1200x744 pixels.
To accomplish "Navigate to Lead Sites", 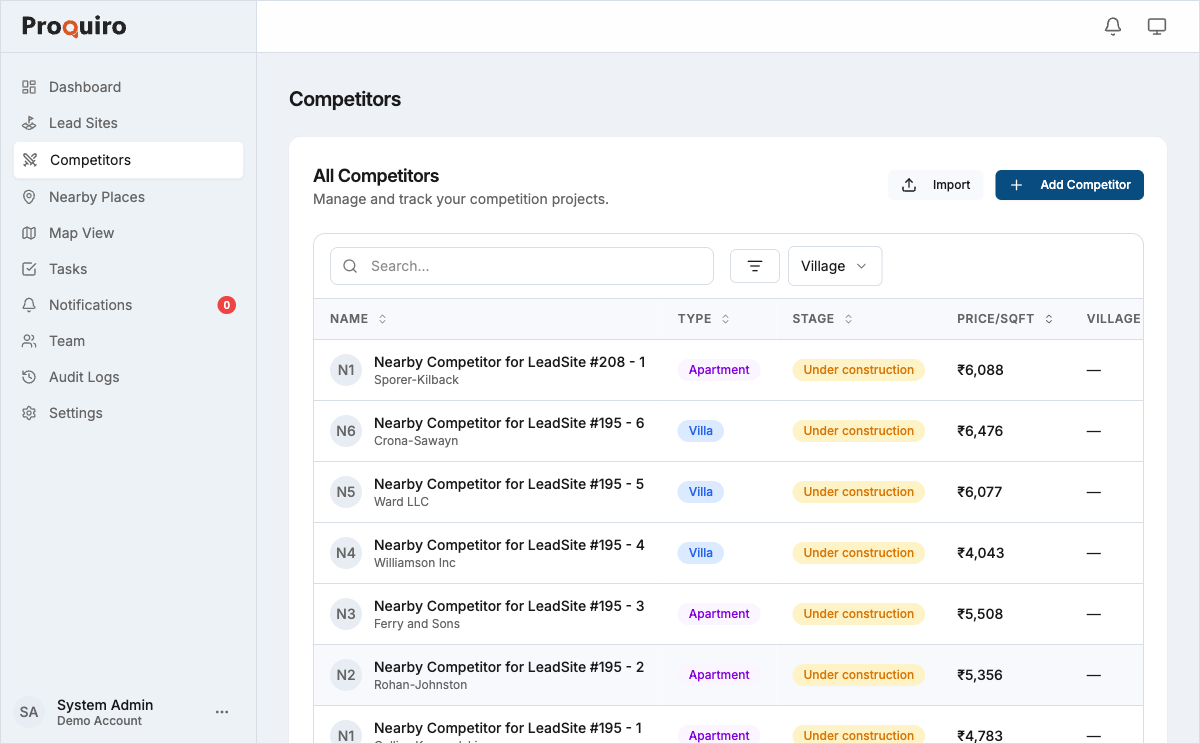I will tap(85, 123).
